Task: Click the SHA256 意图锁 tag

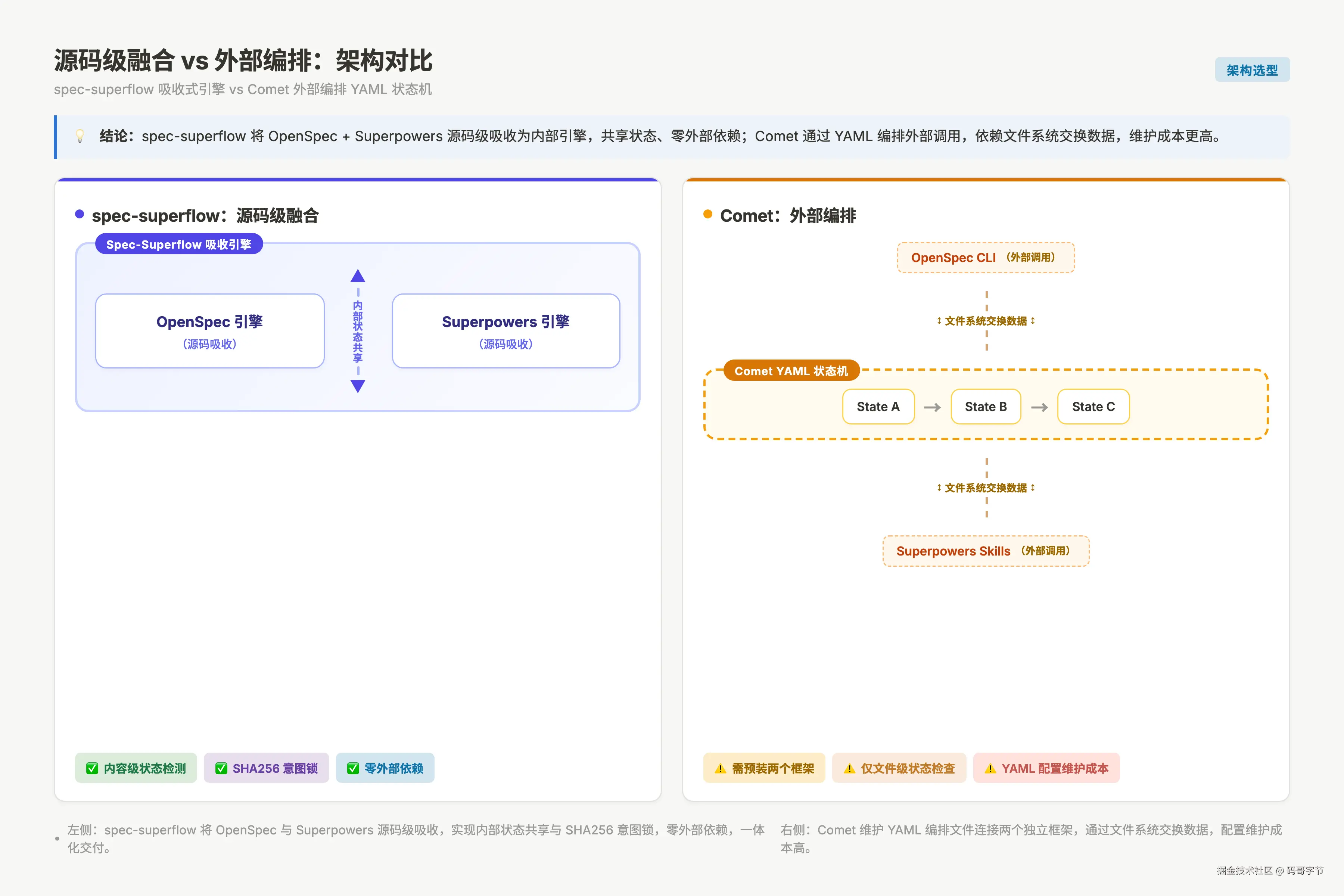Action: click(266, 768)
